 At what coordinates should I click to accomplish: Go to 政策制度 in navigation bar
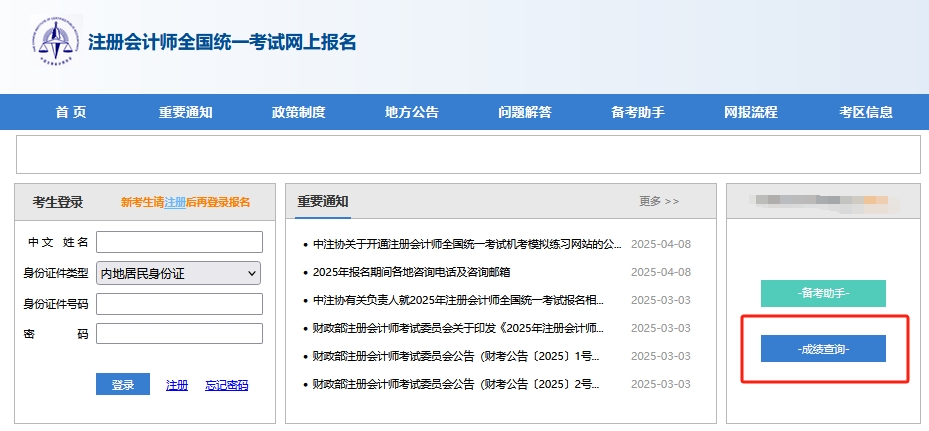coord(298,113)
